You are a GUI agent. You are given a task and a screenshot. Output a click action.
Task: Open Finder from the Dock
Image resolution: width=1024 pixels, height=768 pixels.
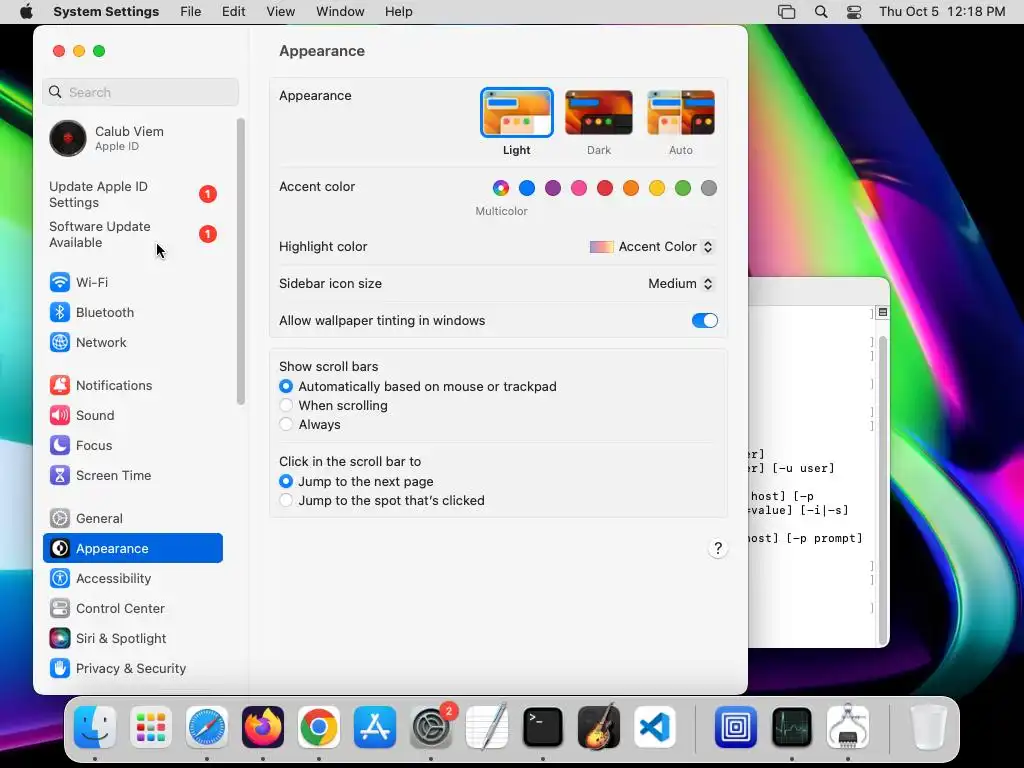click(x=95, y=727)
